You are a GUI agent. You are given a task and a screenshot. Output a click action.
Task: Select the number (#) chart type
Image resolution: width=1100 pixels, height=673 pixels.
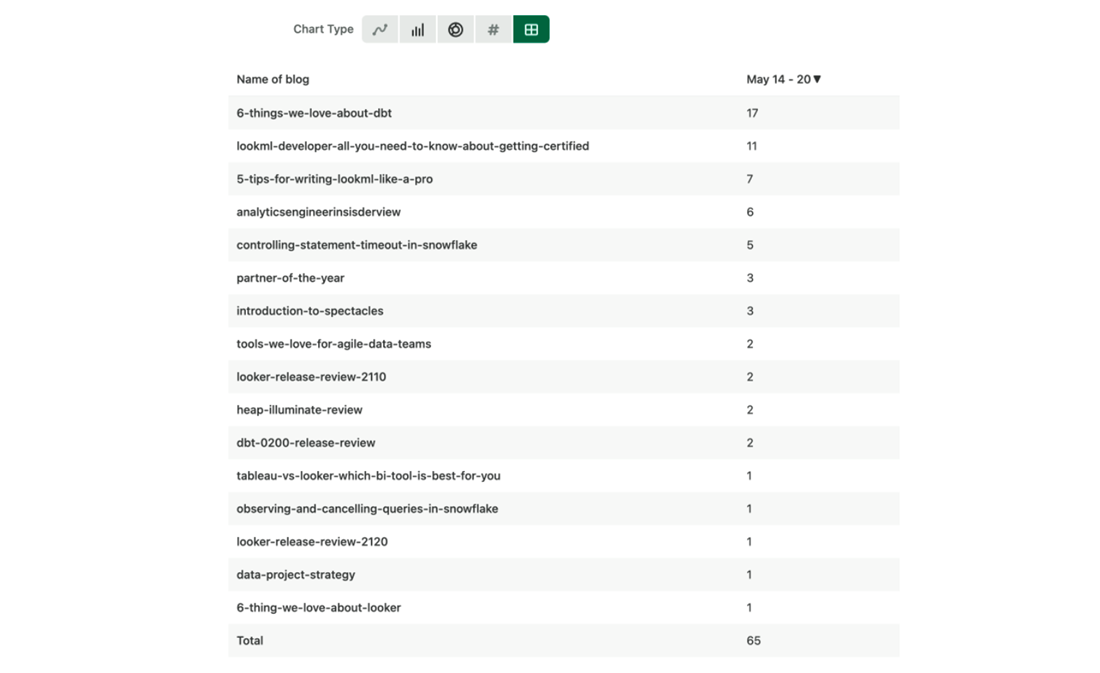tap(493, 29)
